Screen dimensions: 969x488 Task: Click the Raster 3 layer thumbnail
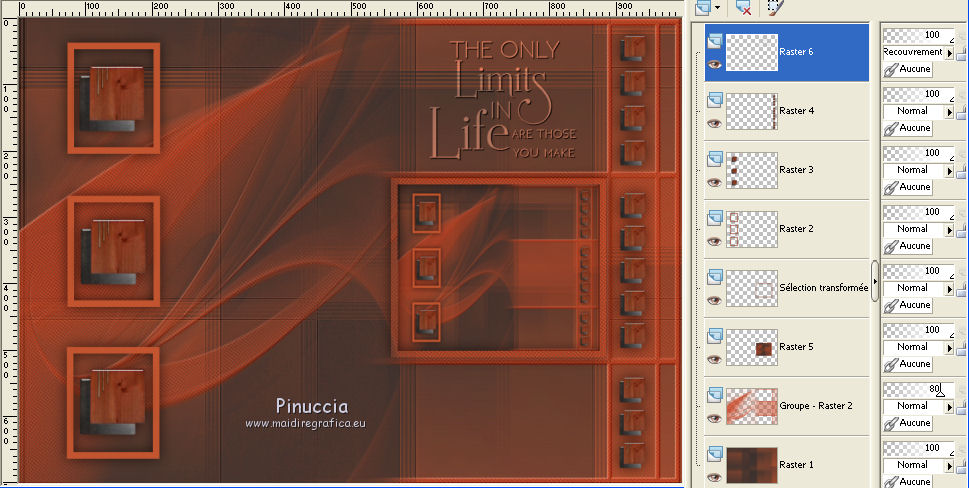[x=751, y=170]
